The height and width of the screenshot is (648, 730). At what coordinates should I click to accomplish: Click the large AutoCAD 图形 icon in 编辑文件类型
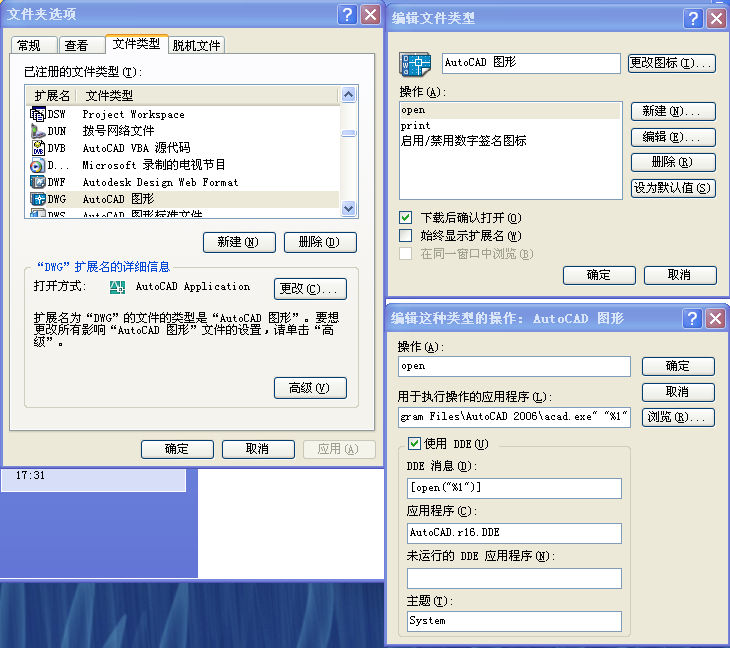pos(414,64)
